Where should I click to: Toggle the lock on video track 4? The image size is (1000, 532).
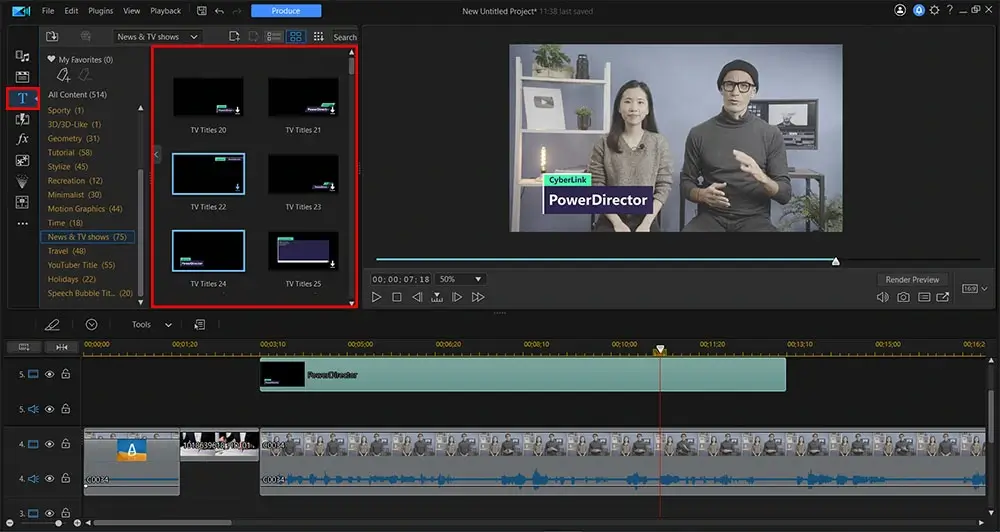[x=65, y=444]
